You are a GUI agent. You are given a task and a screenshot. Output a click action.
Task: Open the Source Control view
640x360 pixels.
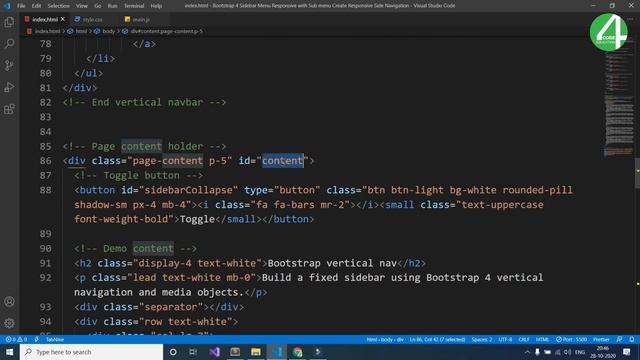(9, 65)
